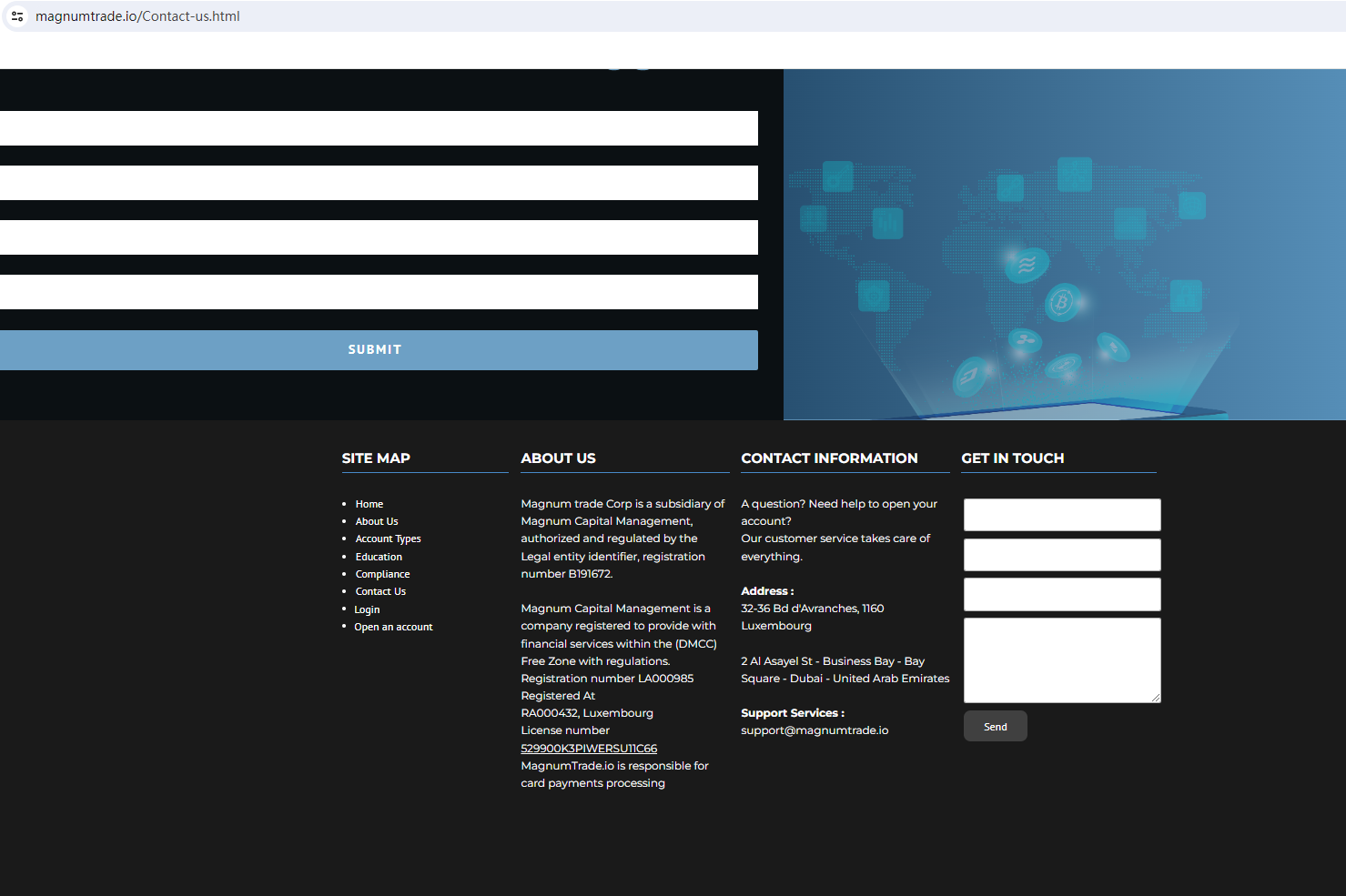1346x896 pixels.
Task: Click the "Square - Dubai - United Arab Emirates" line
Action: (x=845, y=679)
